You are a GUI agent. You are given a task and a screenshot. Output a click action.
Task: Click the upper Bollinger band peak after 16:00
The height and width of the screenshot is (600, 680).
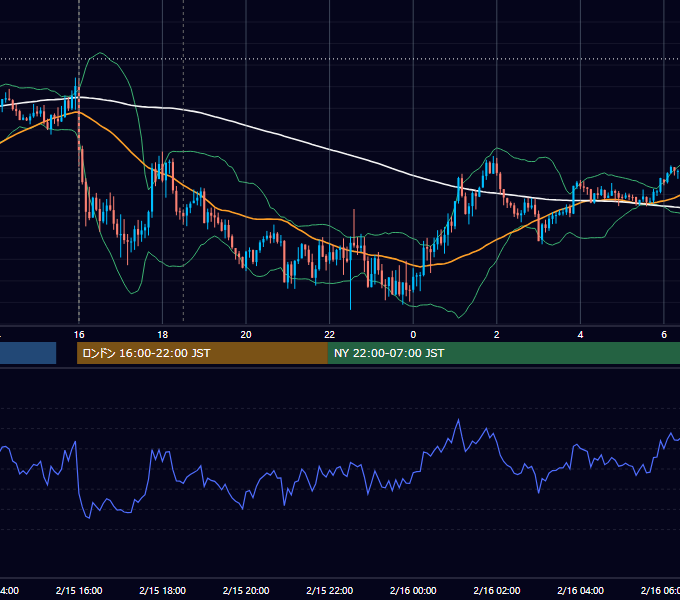[x=100, y=53]
